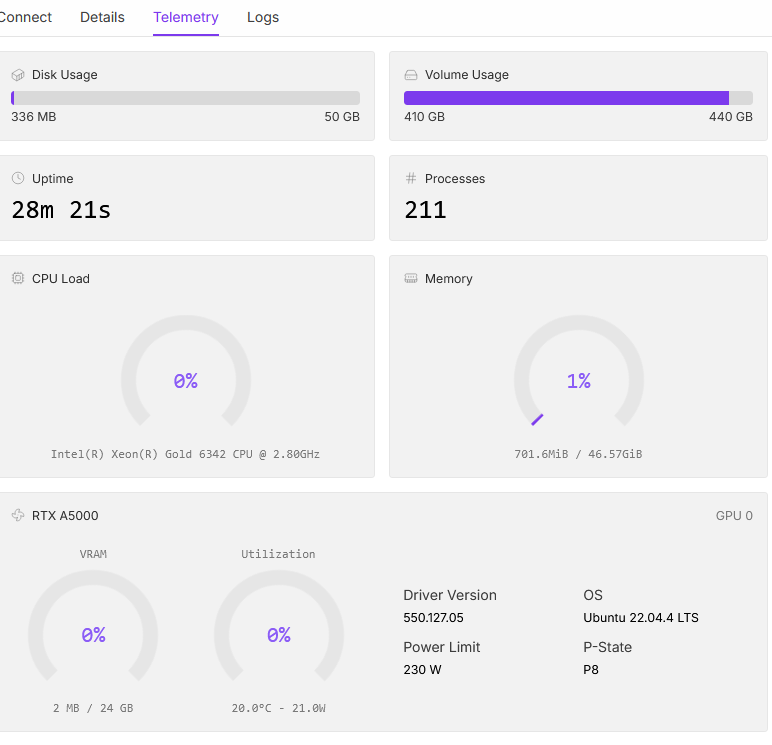Click the 2 MB / 24 GB VRAM text
Screen dimensions: 772x745
pos(93,708)
